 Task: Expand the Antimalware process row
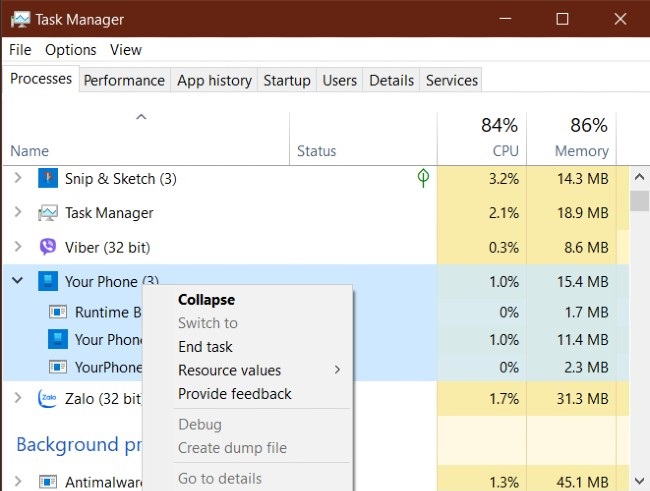[x=18, y=481]
